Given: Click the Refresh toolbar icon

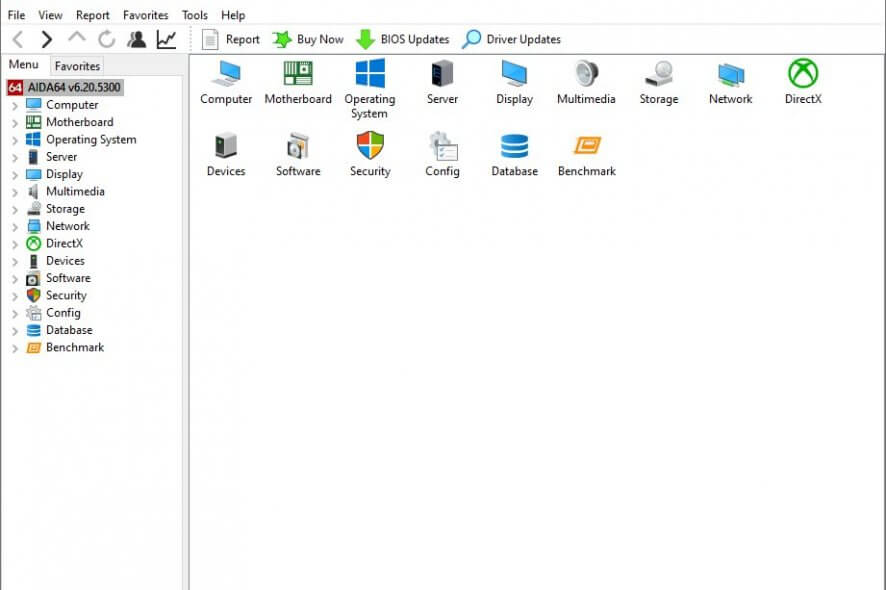Looking at the screenshot, I should pyautogui.click(x=106, y=39).
